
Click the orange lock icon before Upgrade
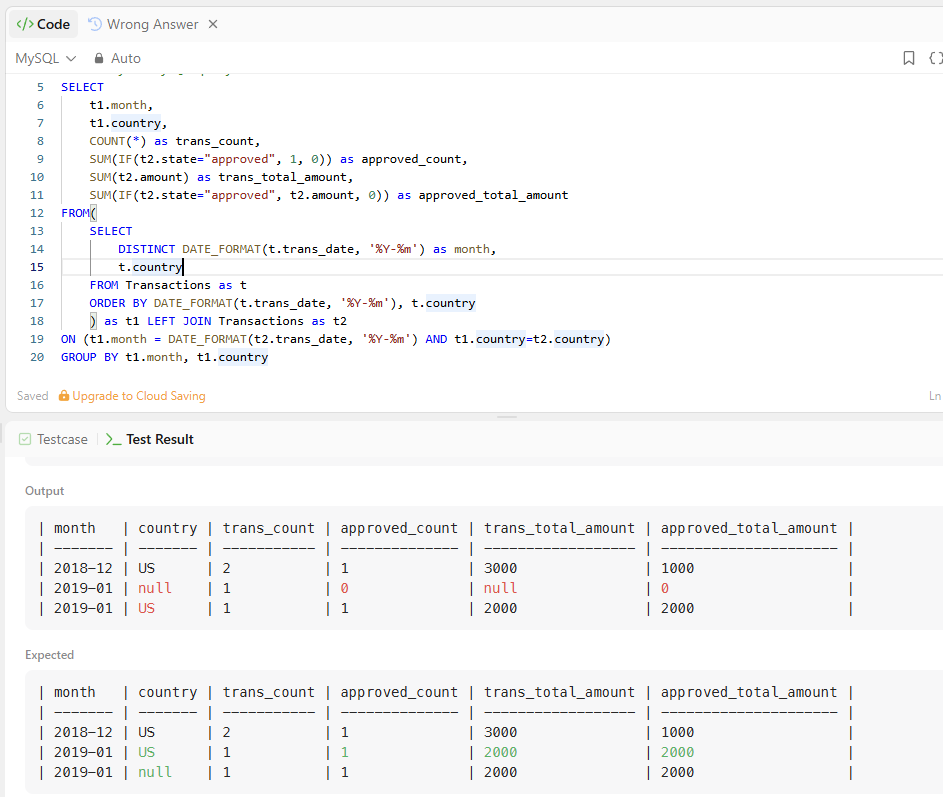(x=64, y=396)
